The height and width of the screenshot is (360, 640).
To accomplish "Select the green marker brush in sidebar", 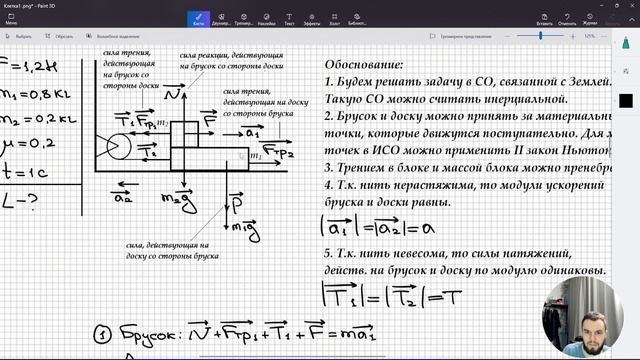I will [626, 43].
